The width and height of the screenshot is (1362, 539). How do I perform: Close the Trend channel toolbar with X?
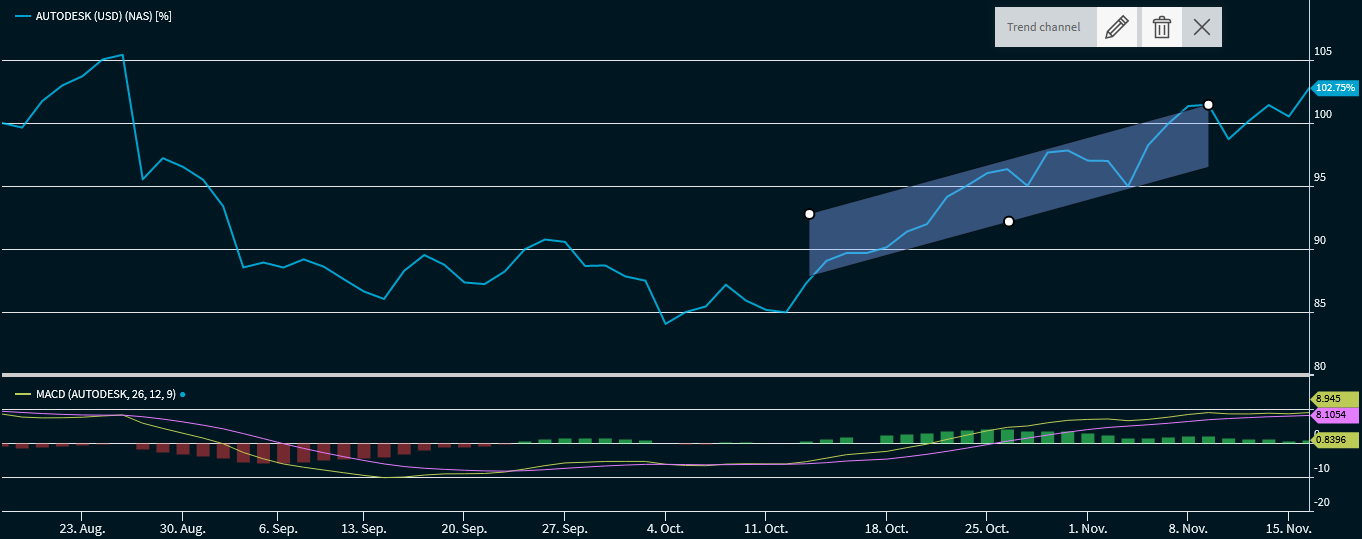(1202, 27)
